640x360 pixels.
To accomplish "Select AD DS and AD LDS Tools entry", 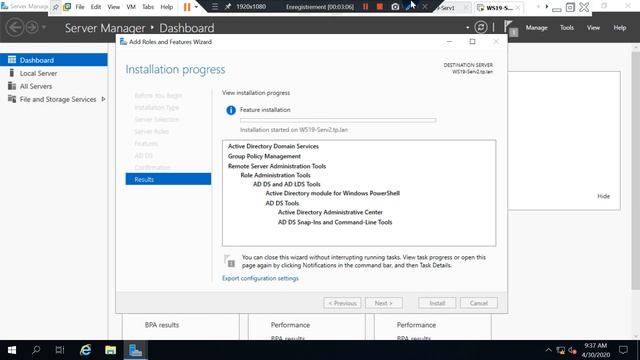I will coord(287,184).
